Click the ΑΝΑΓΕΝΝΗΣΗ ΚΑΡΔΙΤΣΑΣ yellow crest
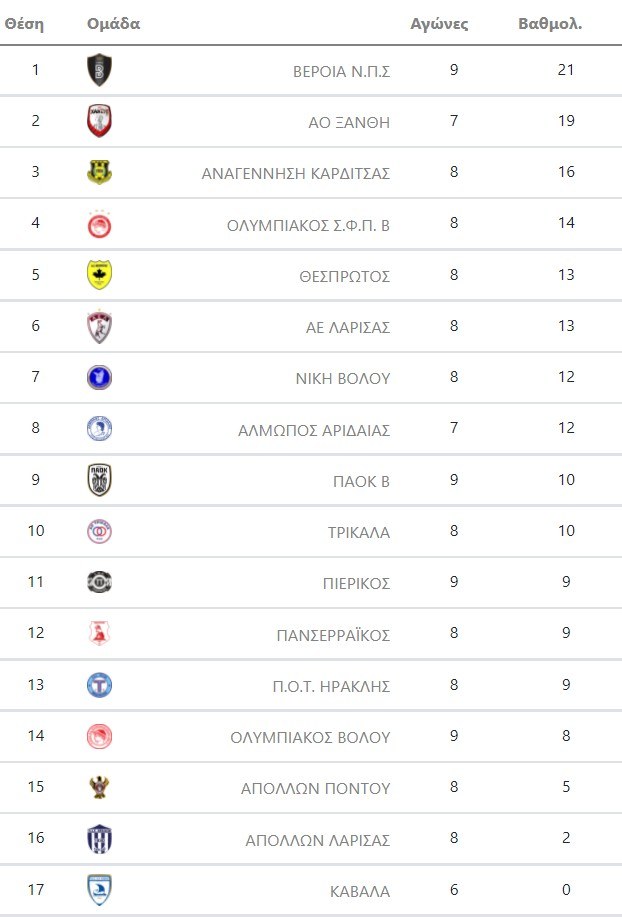 pyautogui.click(x=99, y=172)
